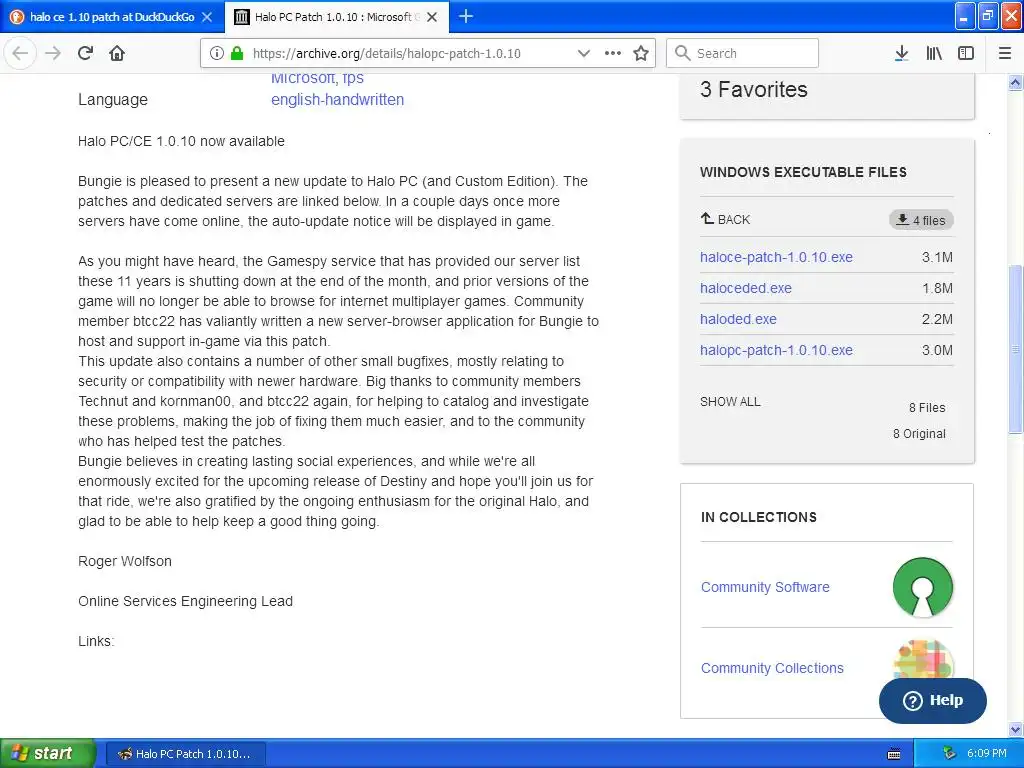Reload the current page
1024x768 pixels.
point(85,53)
